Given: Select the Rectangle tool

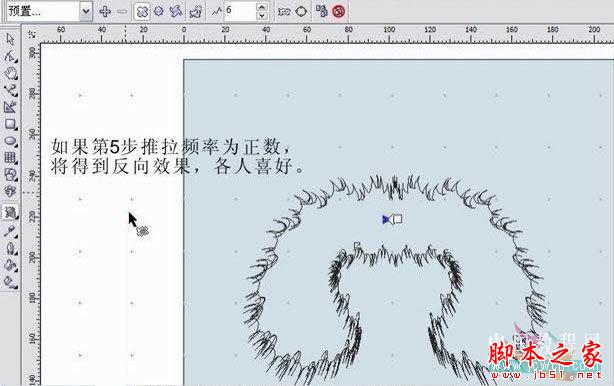Looking at the screenshot, I should click(10, 124).
